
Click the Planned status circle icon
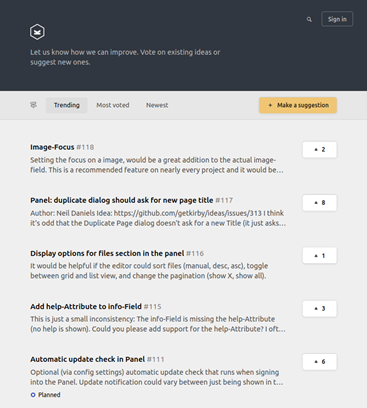coord(33,395)
